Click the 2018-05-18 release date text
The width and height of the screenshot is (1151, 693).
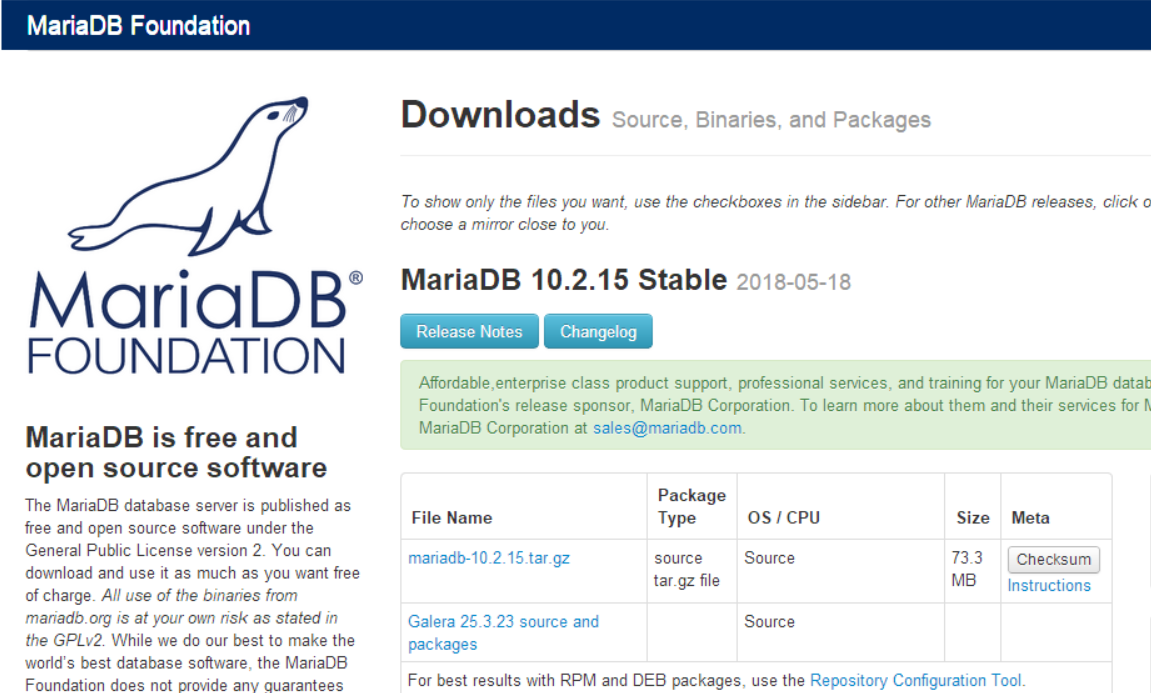[794, 283]
